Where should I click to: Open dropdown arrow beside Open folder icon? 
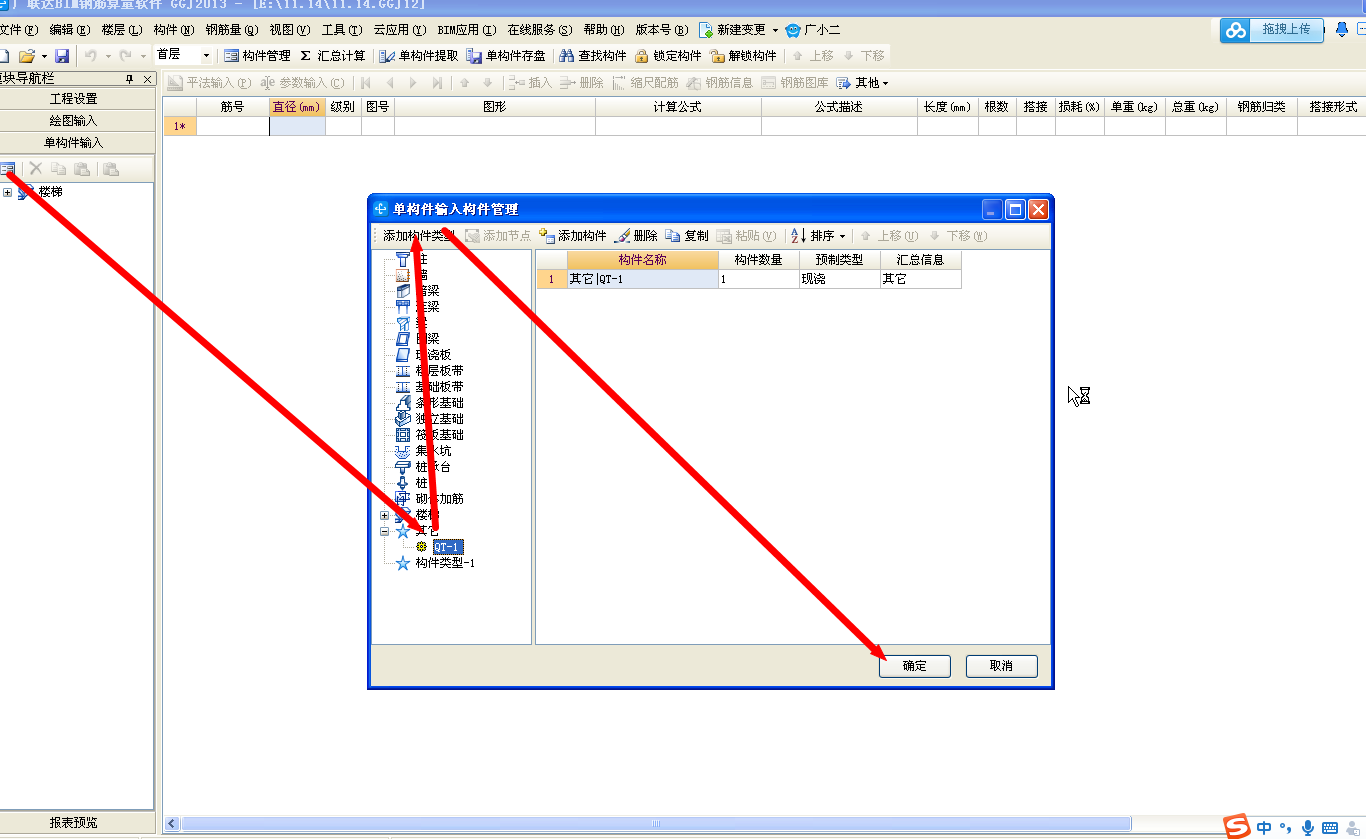[x=44, y=56]
